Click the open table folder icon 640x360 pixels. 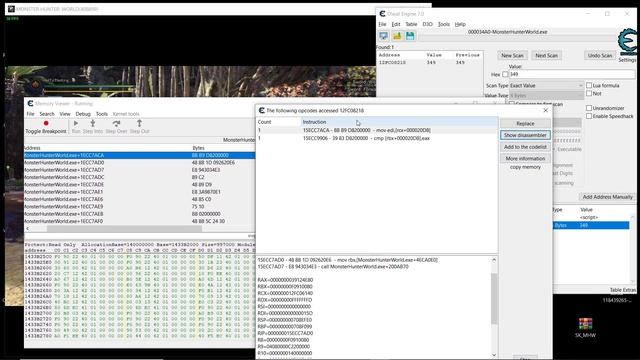[397, 36]
